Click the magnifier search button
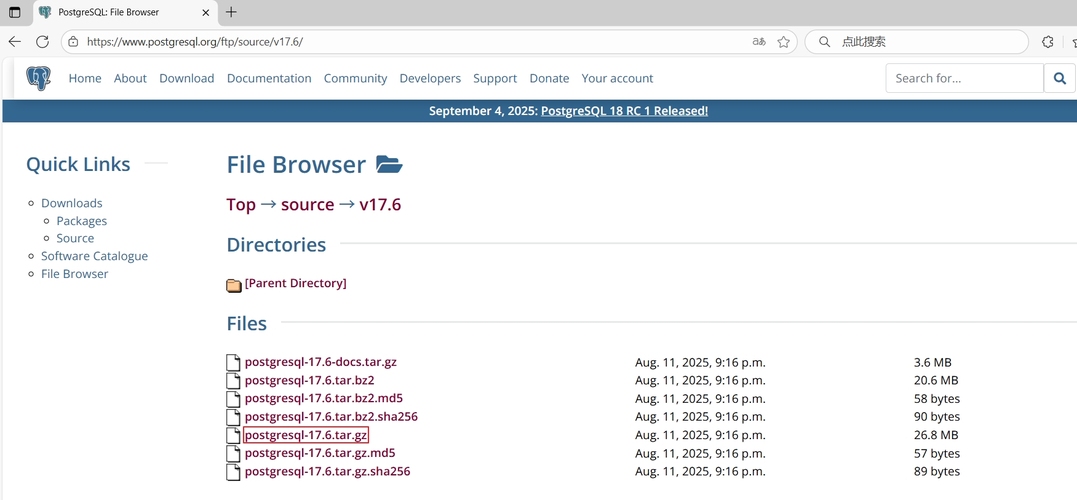 [1059, 78]
